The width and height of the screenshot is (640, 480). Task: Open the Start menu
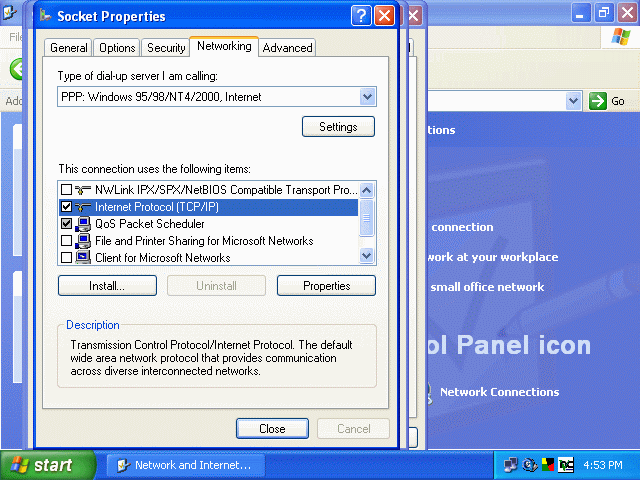tap(48, 465)
